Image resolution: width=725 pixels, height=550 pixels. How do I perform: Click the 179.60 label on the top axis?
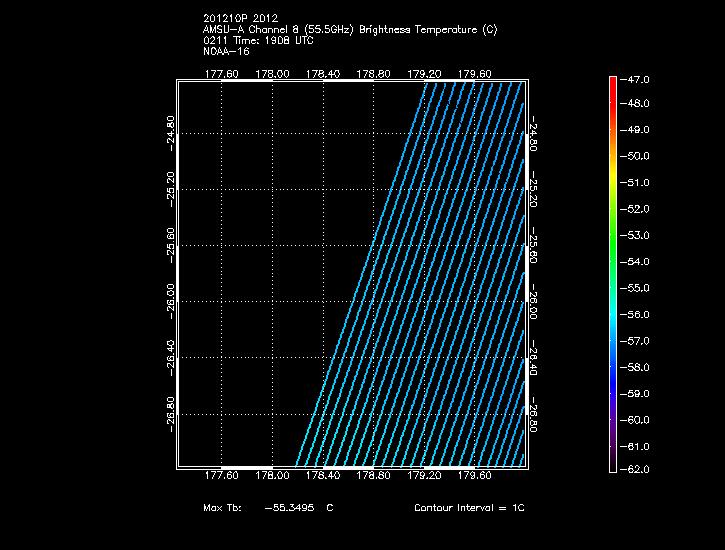475,73
